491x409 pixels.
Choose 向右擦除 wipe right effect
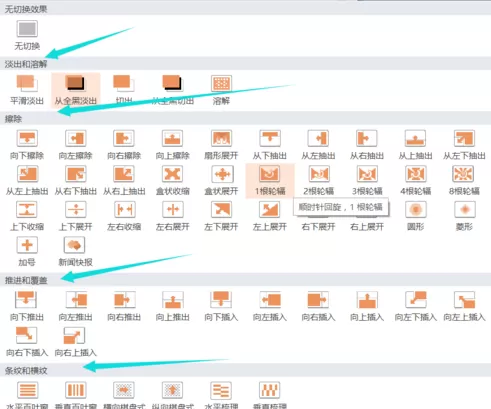click(124, 145)
